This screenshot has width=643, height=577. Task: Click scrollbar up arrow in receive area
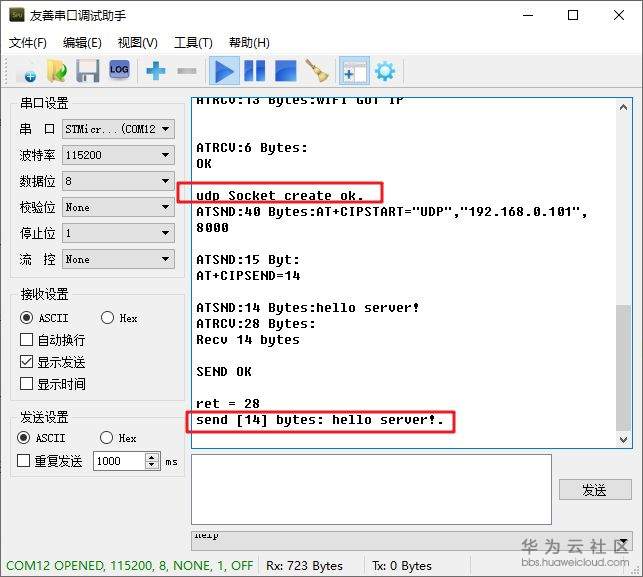click(623, 107)
